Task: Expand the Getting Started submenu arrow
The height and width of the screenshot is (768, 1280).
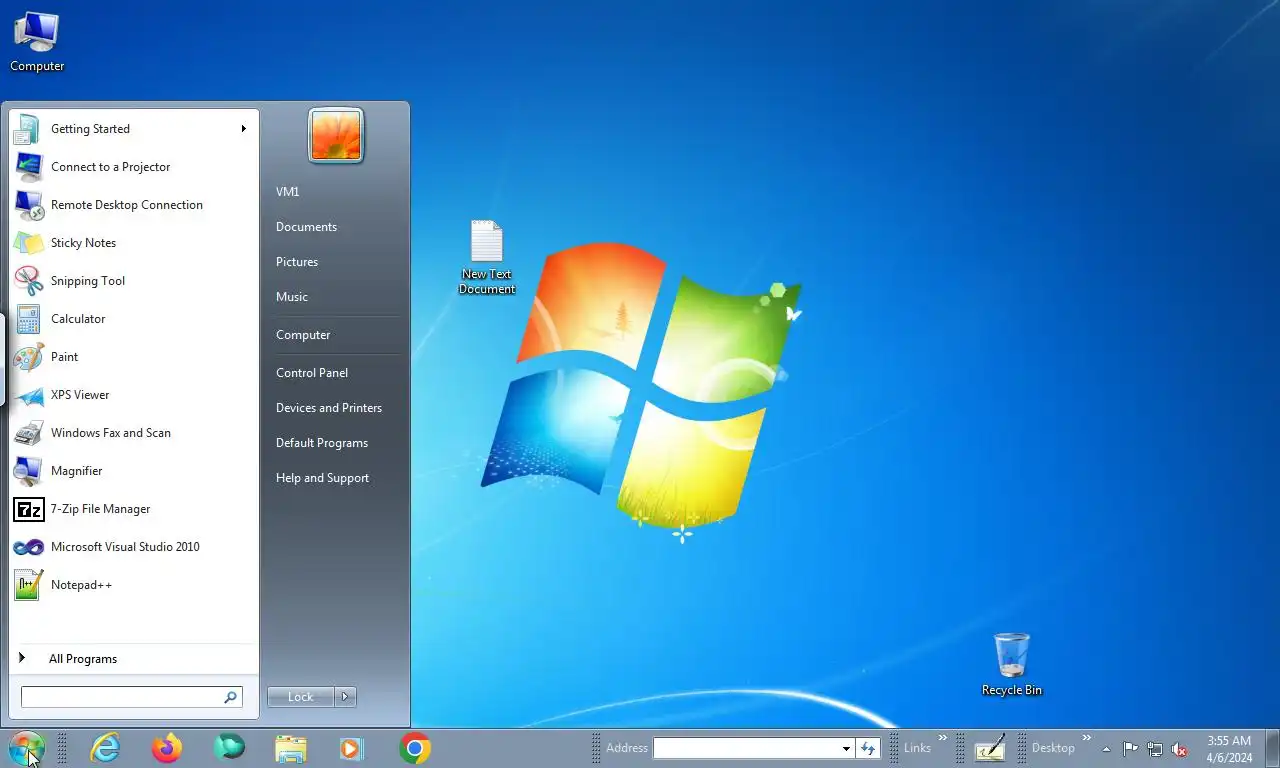Action: coord(243,129)
